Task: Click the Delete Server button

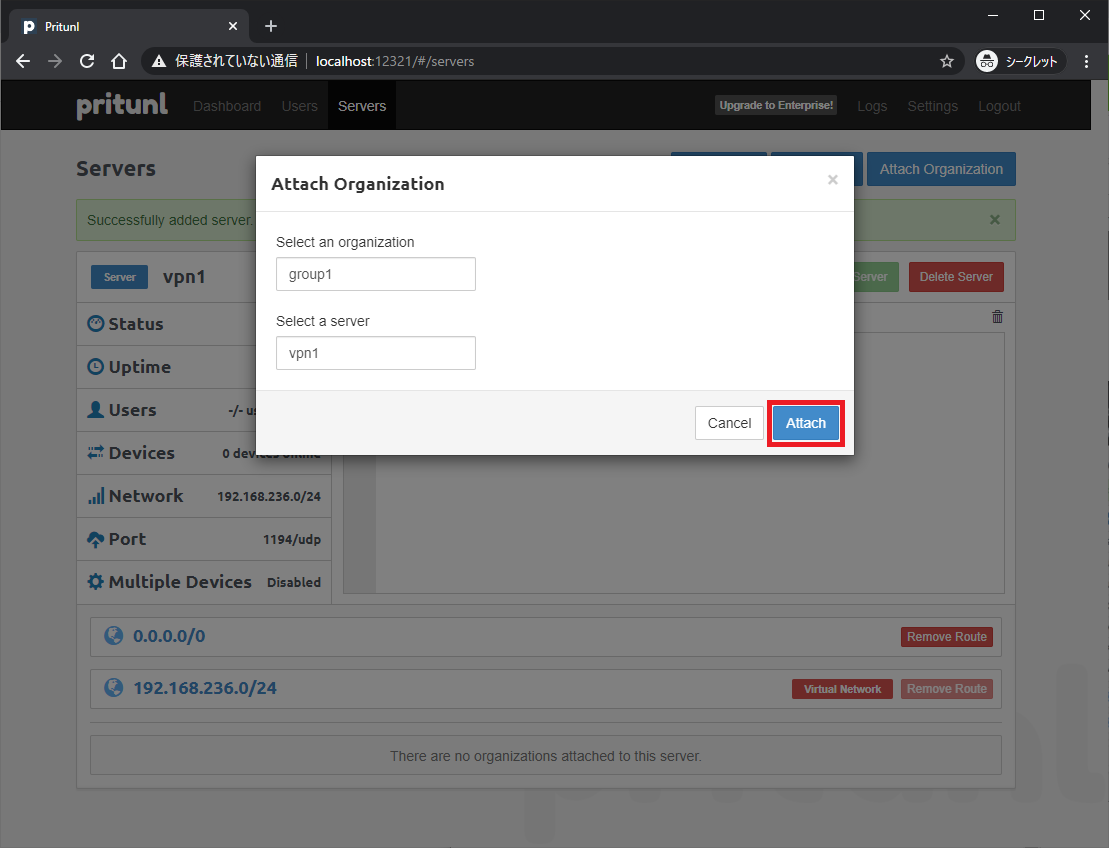Action: click(x=956, y=277)
